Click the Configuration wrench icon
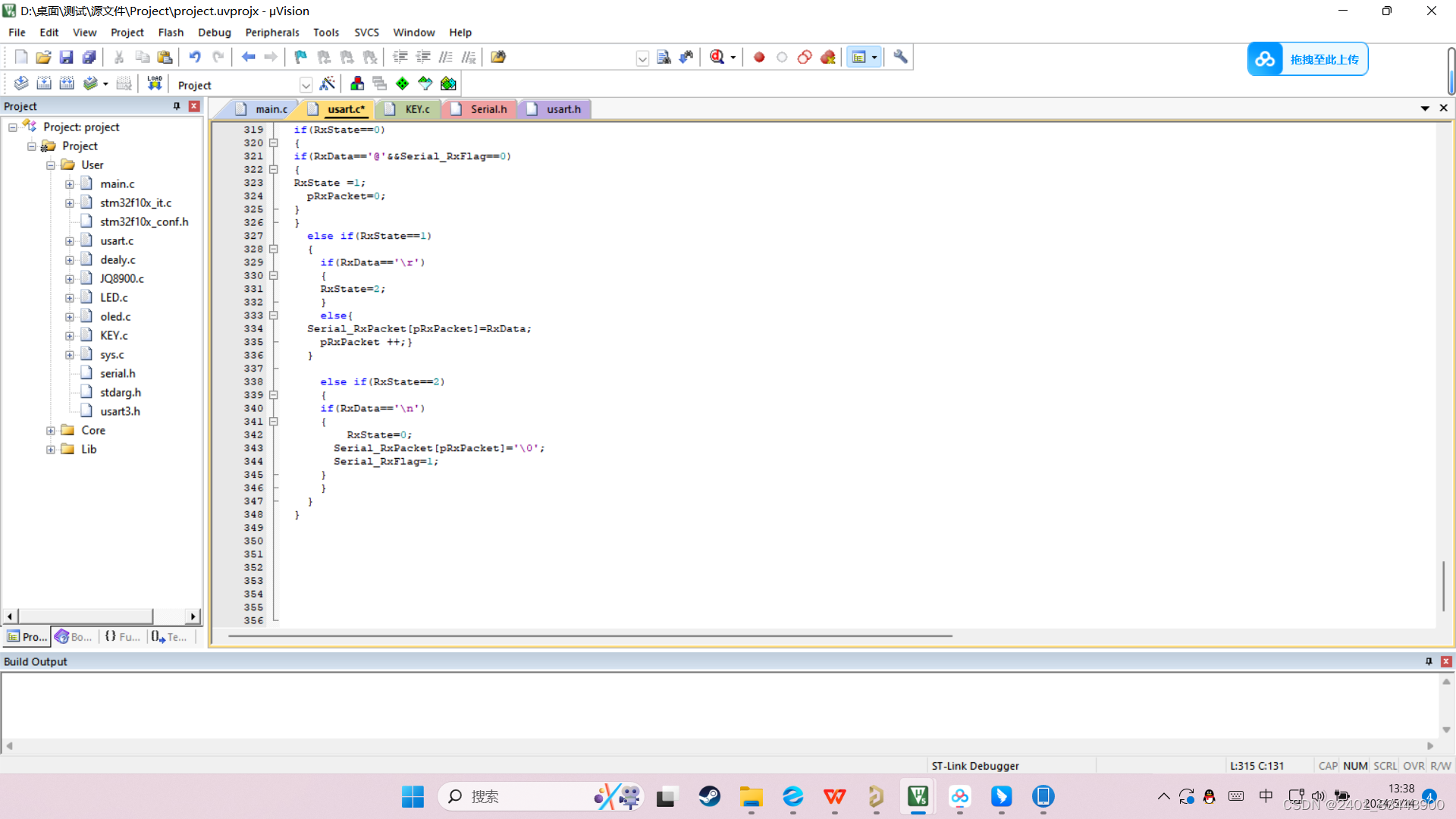The width and height of the screenshot is (1456, 819). tap(900, 57)
